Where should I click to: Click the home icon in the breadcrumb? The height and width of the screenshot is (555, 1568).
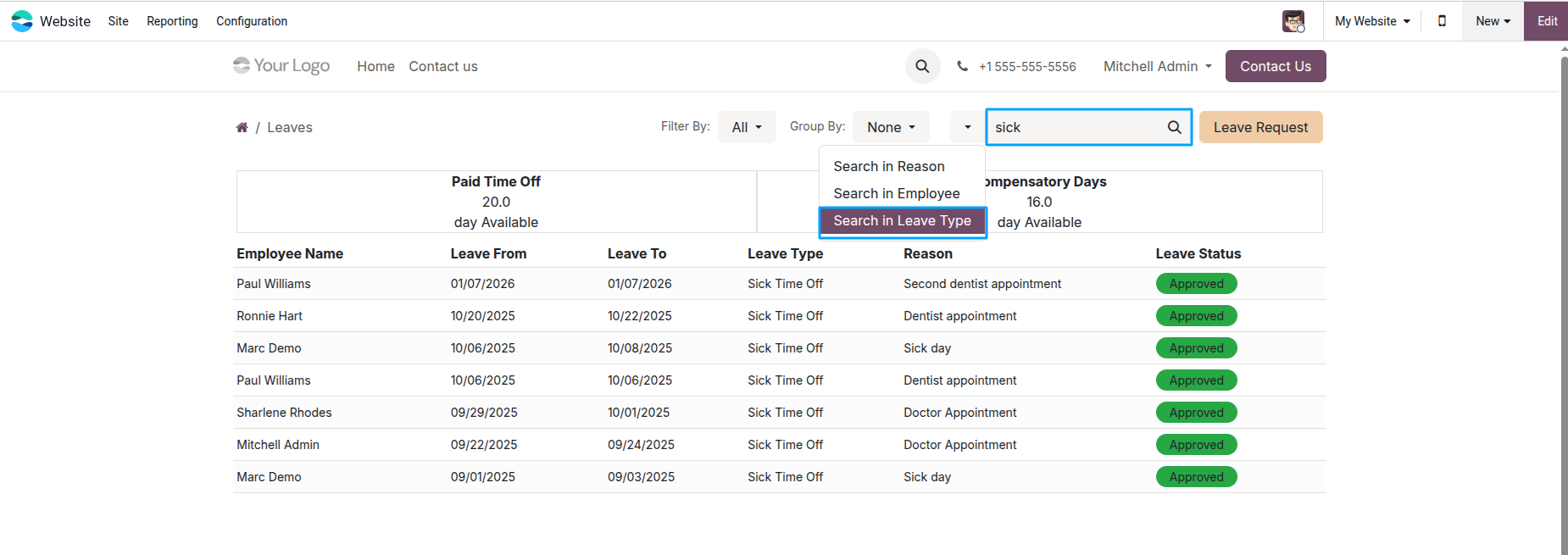(242, 127)
